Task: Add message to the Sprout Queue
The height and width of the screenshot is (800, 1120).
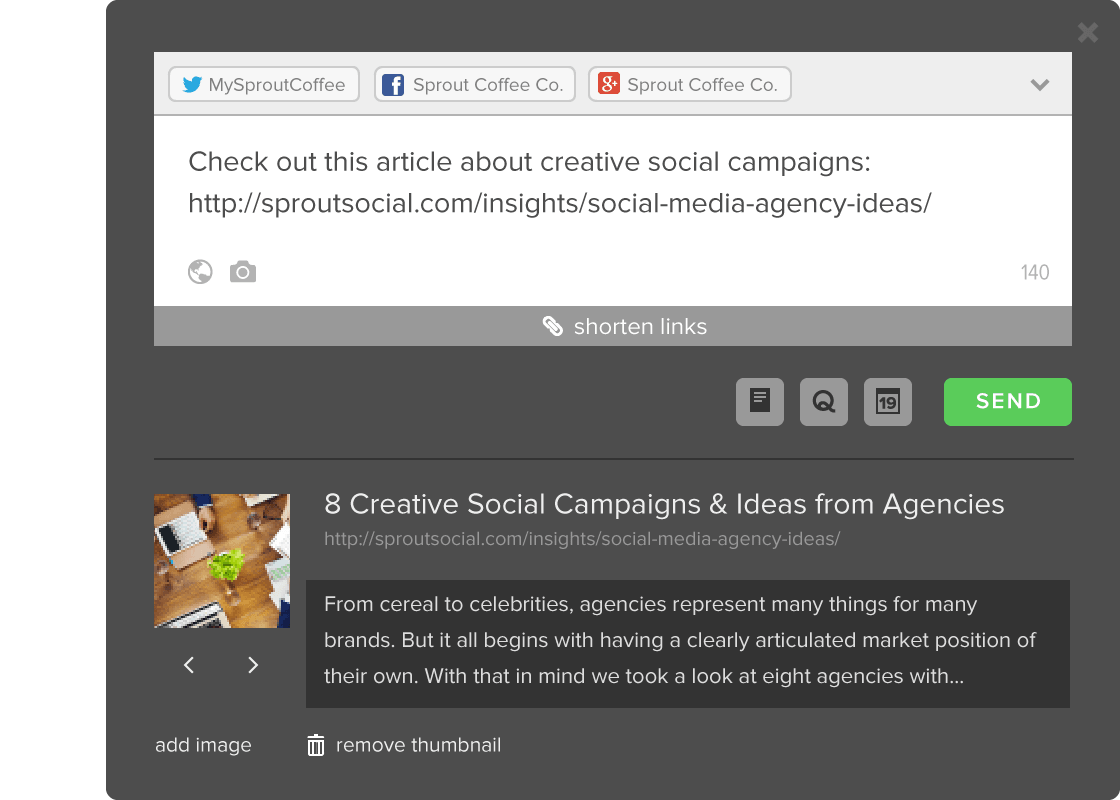Action: click(824, 401)
